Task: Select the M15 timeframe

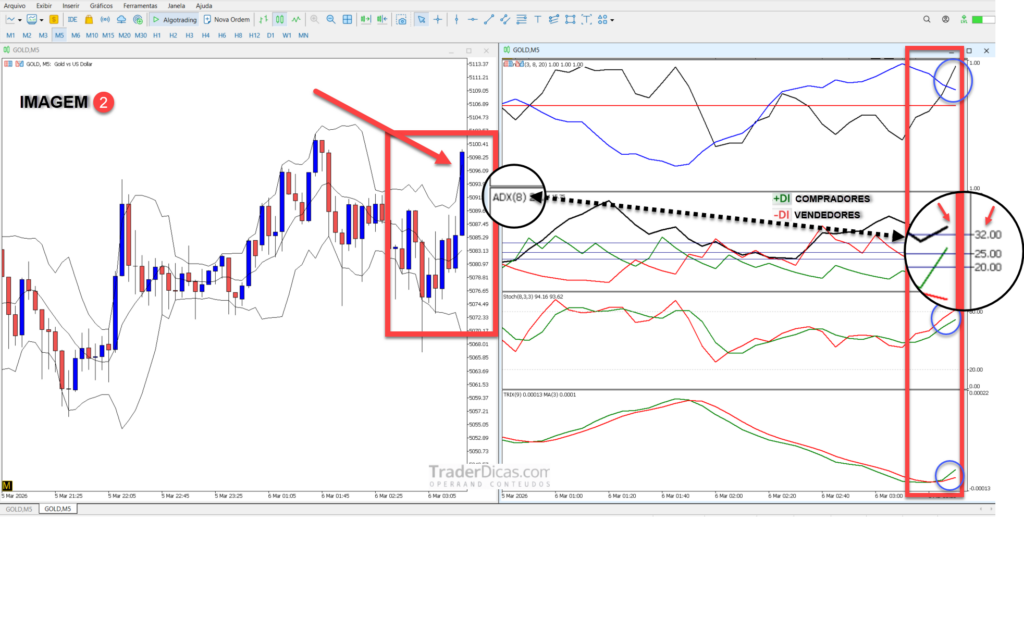Action: coord(108,35)
